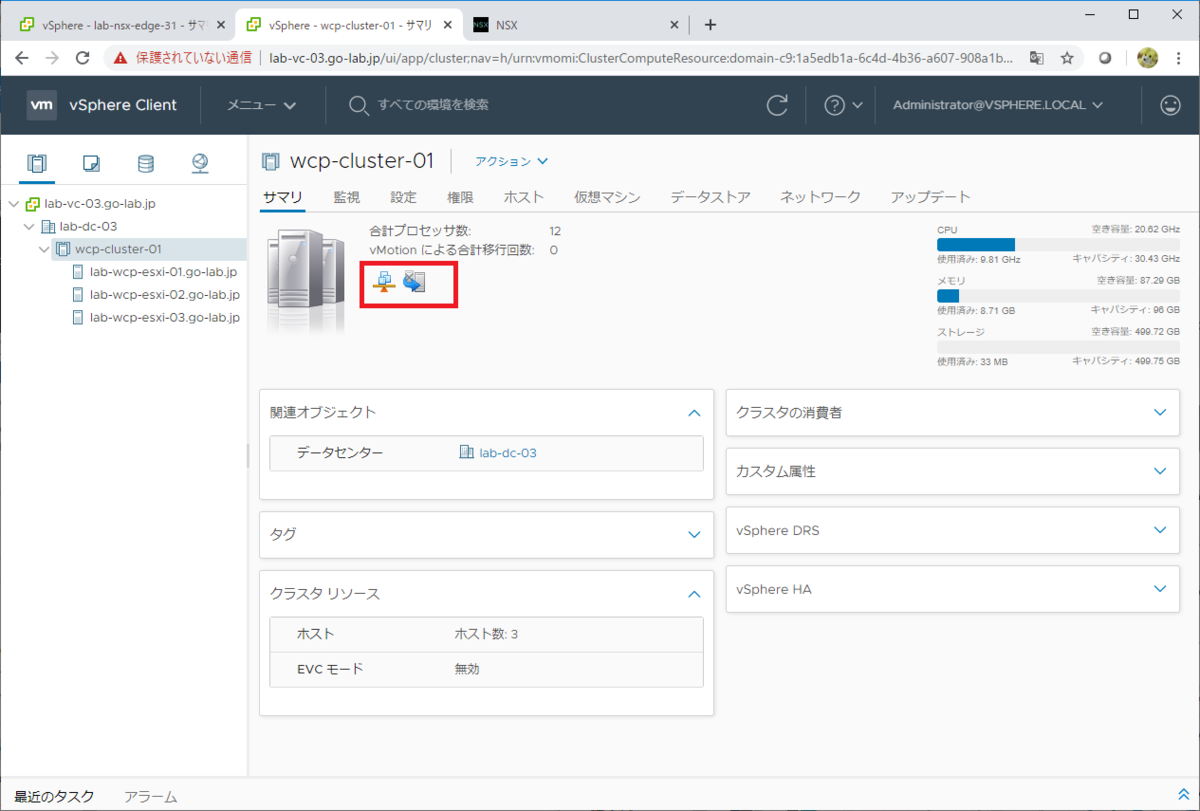
Task: Switch to the 設定 tab
Action: 404,197
